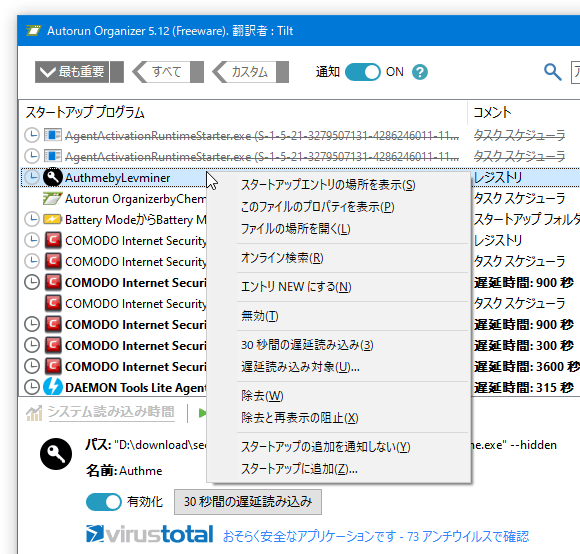Screen dimensions: 580x554
Task: Click the 30 秒間の遅延読み込み button
Action: pyautogui.click(x=248, y=502)
